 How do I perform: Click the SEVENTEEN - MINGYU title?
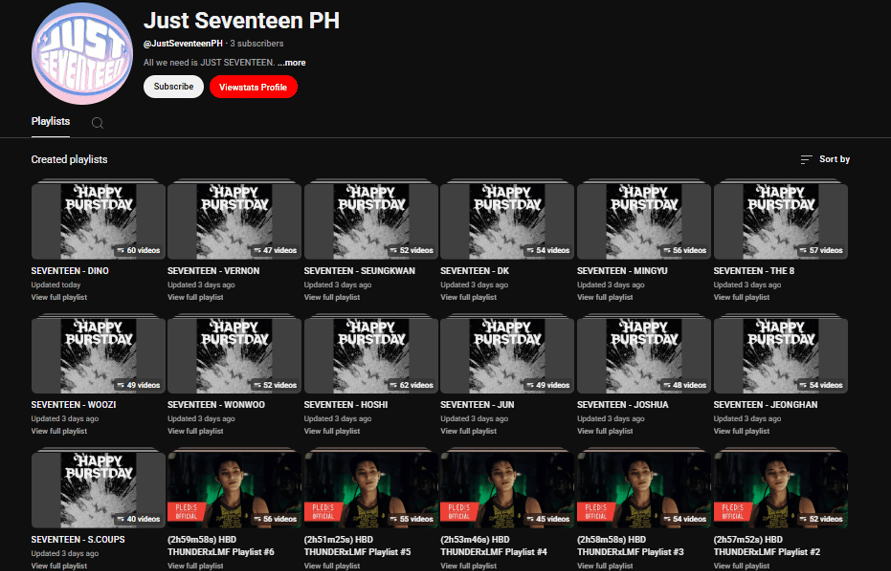click(622, 271)
